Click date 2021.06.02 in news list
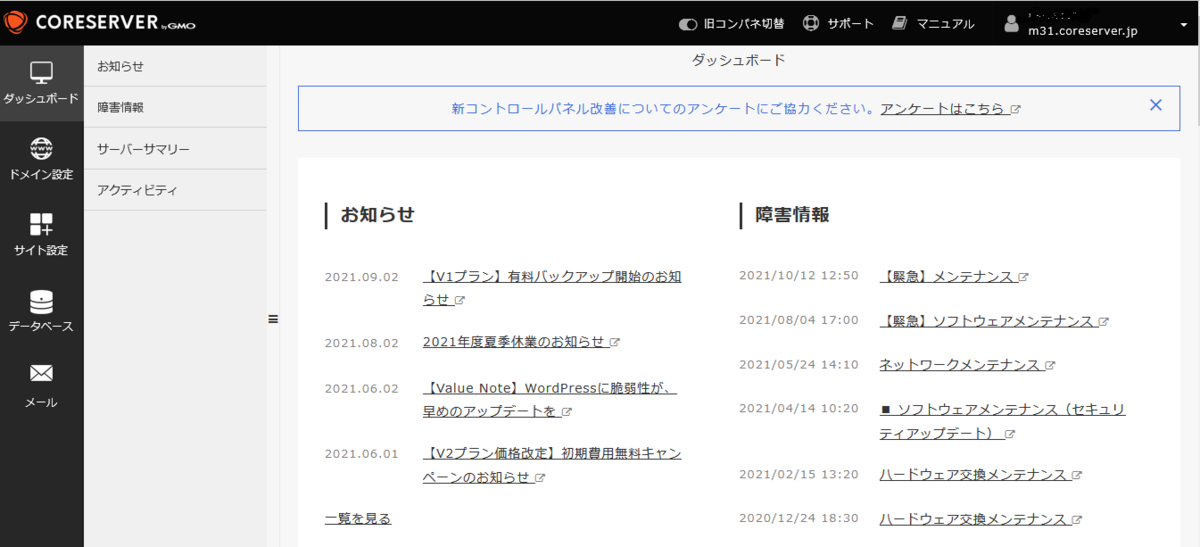This screenshot has height=547, width=1200. point(362,388)
